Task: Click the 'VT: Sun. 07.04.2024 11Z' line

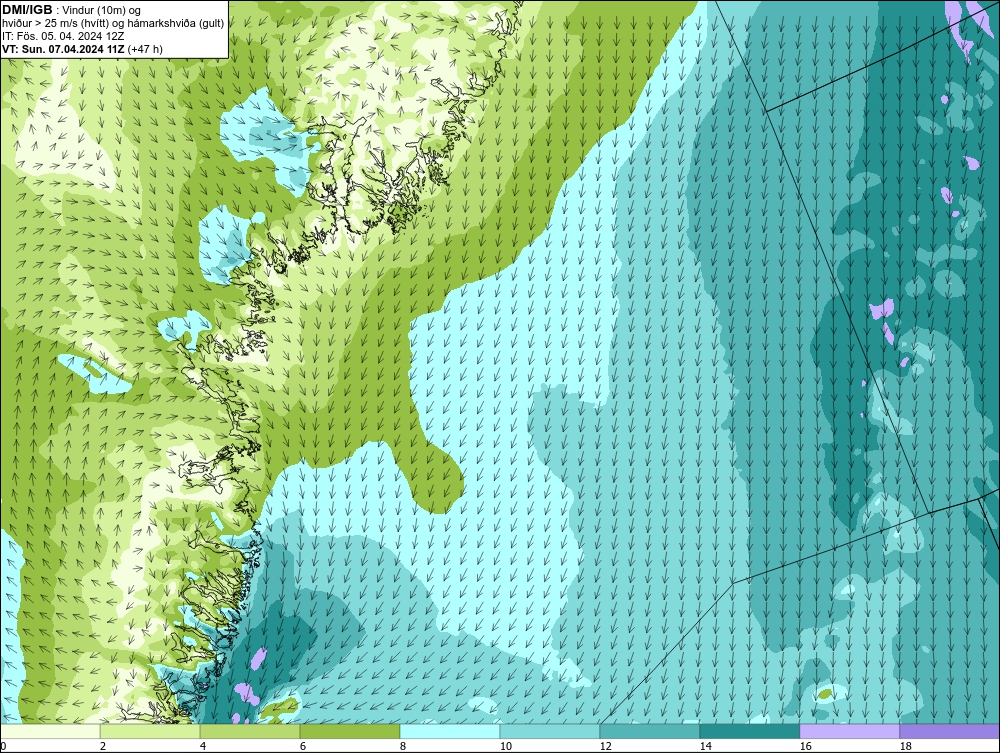Action: point(63,48)
